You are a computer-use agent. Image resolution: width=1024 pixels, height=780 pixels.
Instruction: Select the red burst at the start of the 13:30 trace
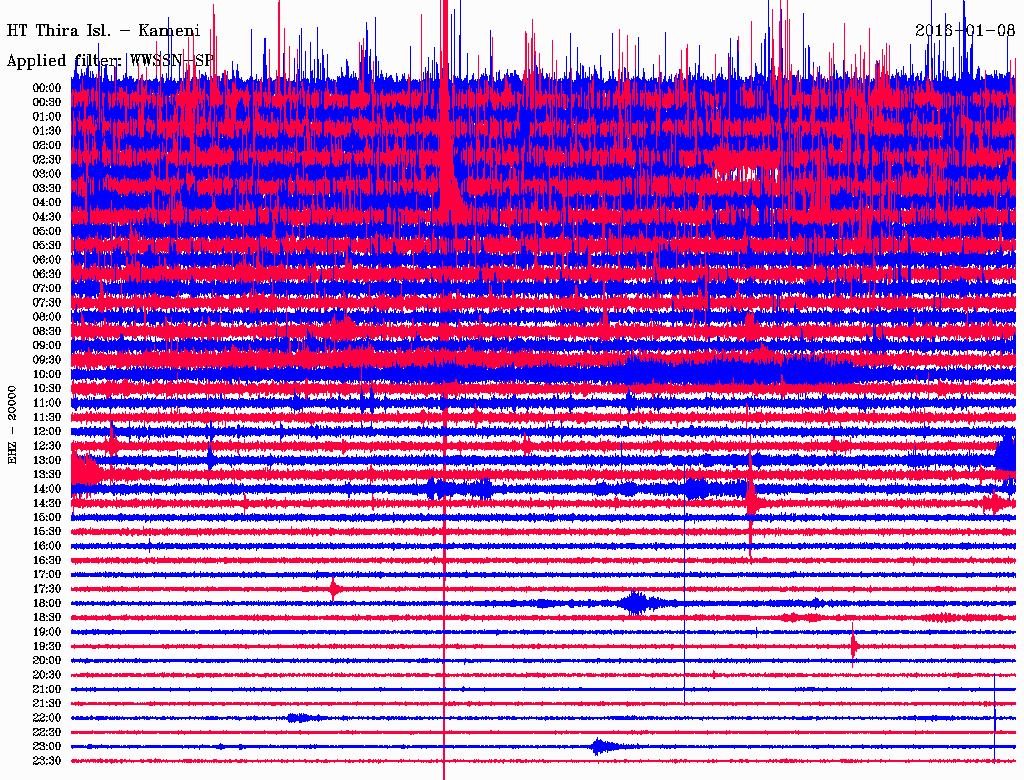coord(86,470)
